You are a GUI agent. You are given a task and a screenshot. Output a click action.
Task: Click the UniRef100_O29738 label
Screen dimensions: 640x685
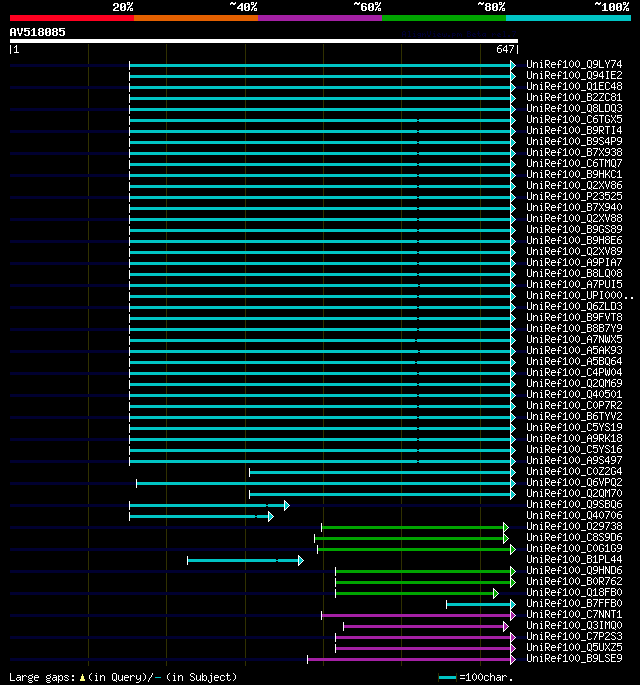574,526
